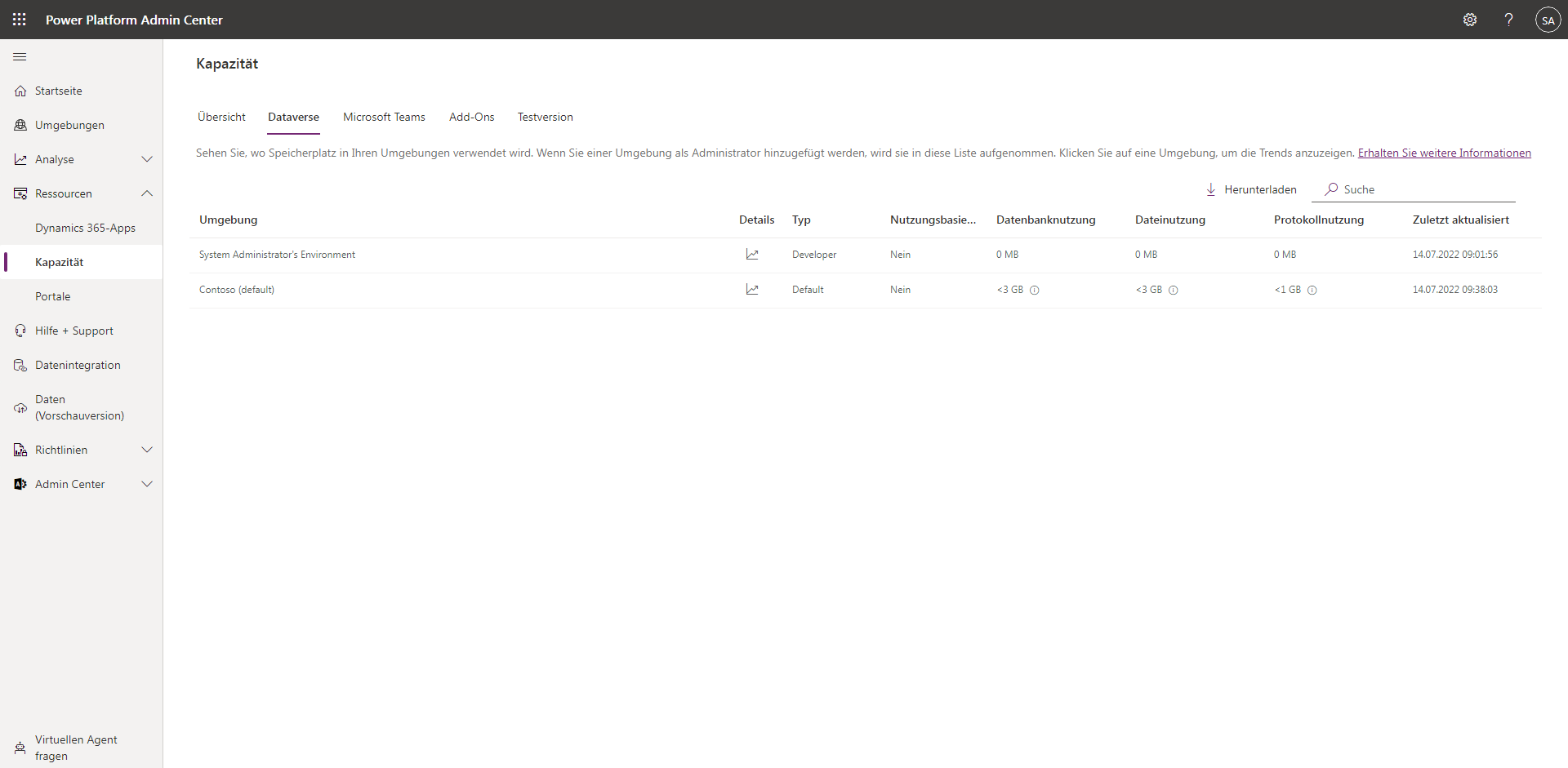
Task: Click the download arrow icon
Action: 1211,189
